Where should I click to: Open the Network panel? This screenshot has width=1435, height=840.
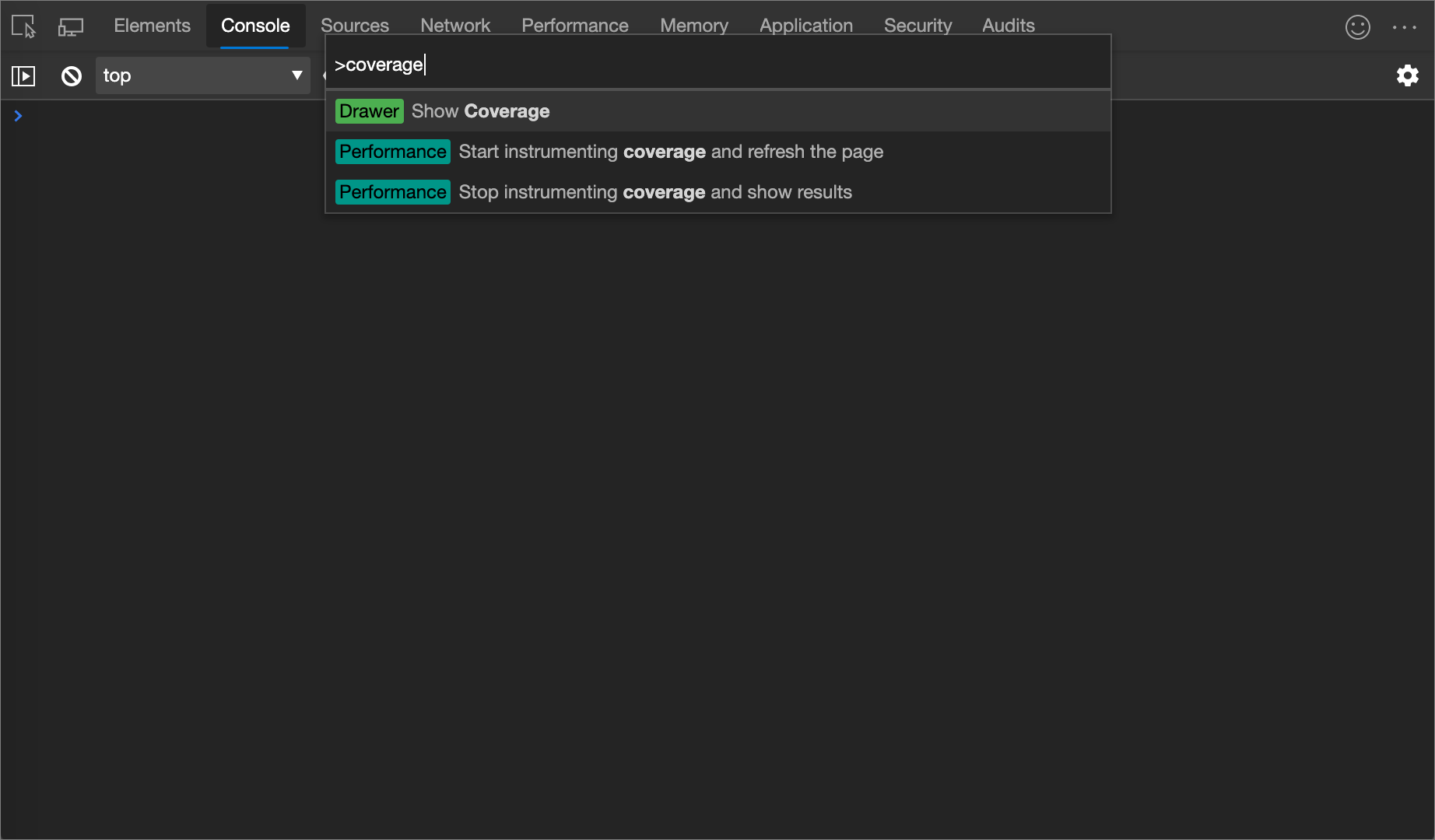pyautogui.click(x=455, y=25)
